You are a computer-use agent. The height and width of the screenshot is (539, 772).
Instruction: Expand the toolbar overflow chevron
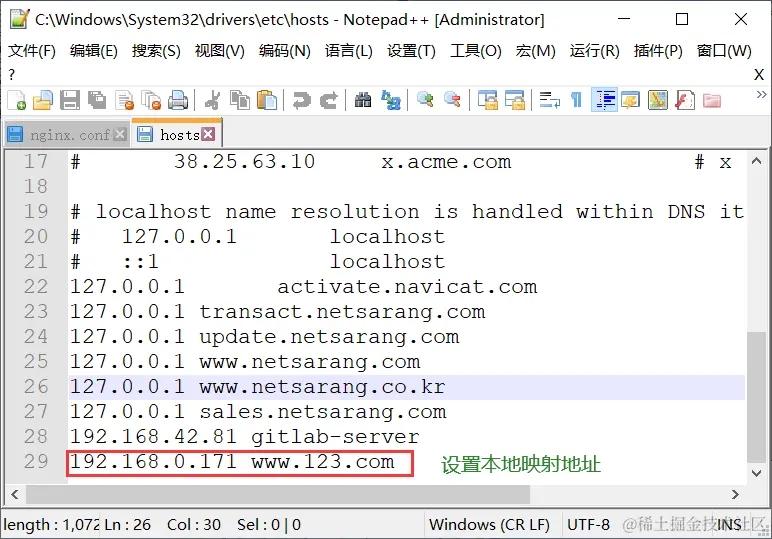(x=761, y=95)
